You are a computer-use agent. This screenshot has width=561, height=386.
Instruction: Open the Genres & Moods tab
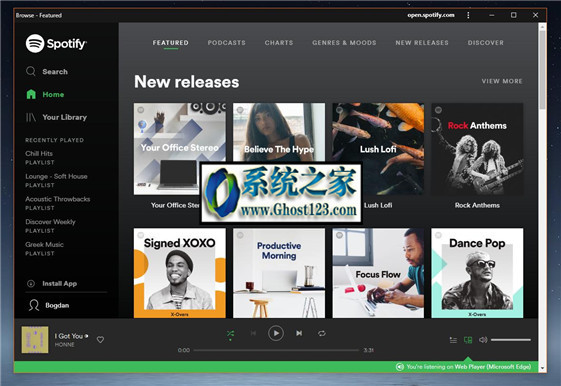[344, 43]
